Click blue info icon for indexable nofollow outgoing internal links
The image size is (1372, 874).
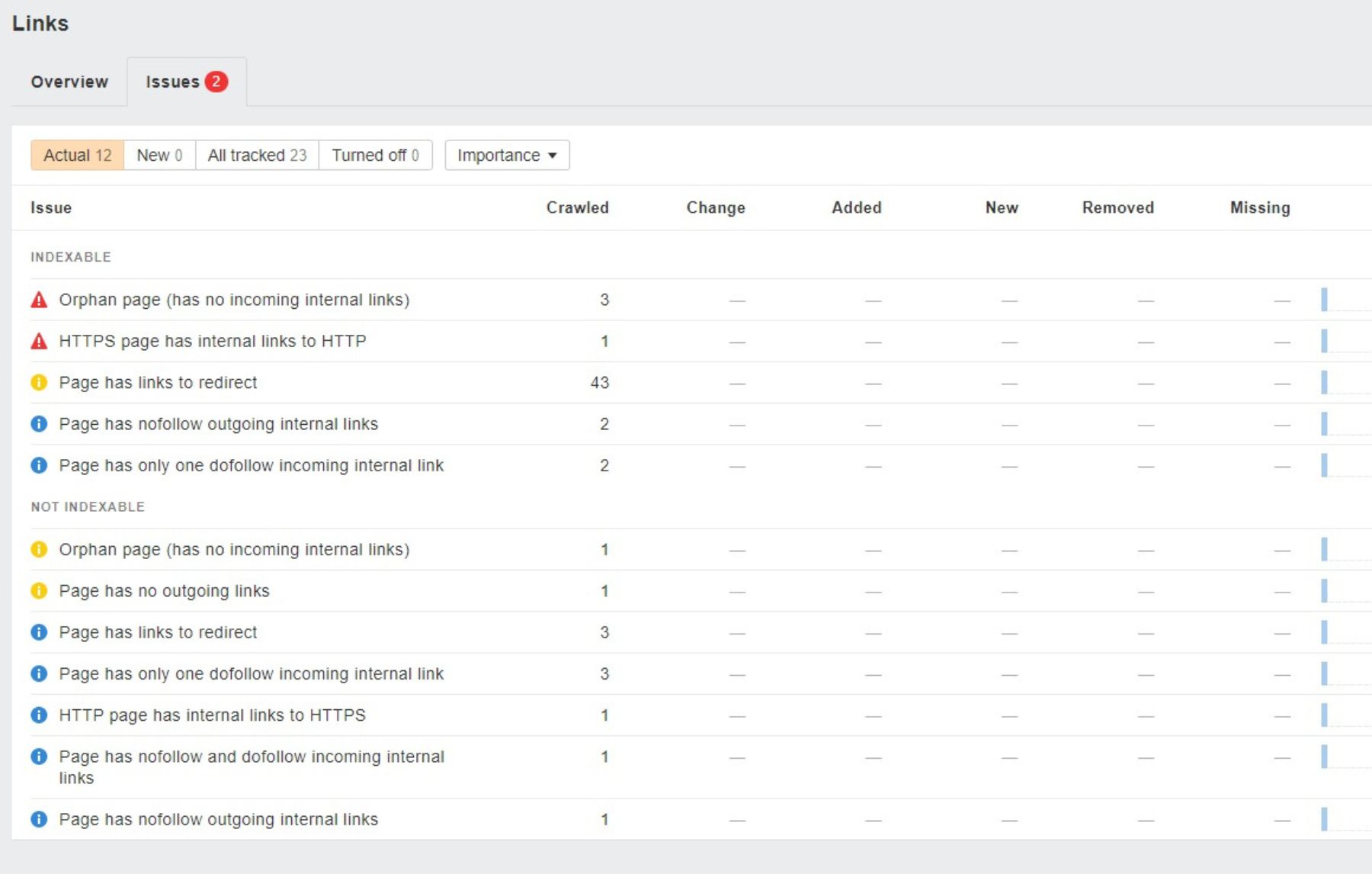39,423
